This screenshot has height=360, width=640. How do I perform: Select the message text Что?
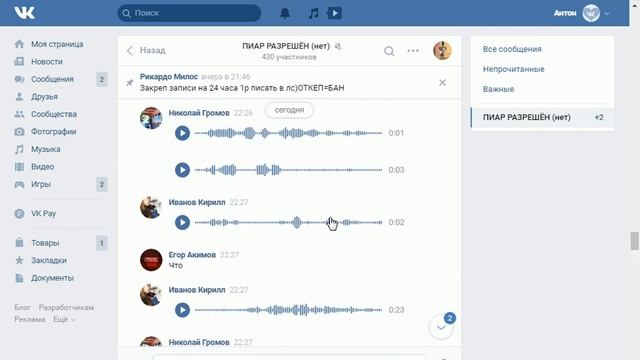tap(176, 266)
